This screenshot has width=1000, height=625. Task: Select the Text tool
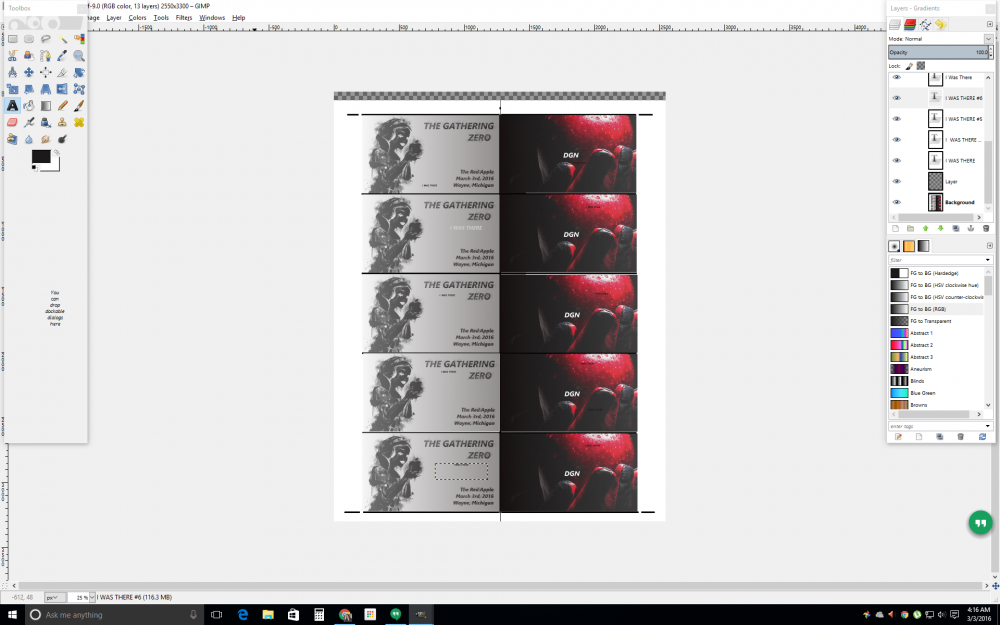pos(12,106)
